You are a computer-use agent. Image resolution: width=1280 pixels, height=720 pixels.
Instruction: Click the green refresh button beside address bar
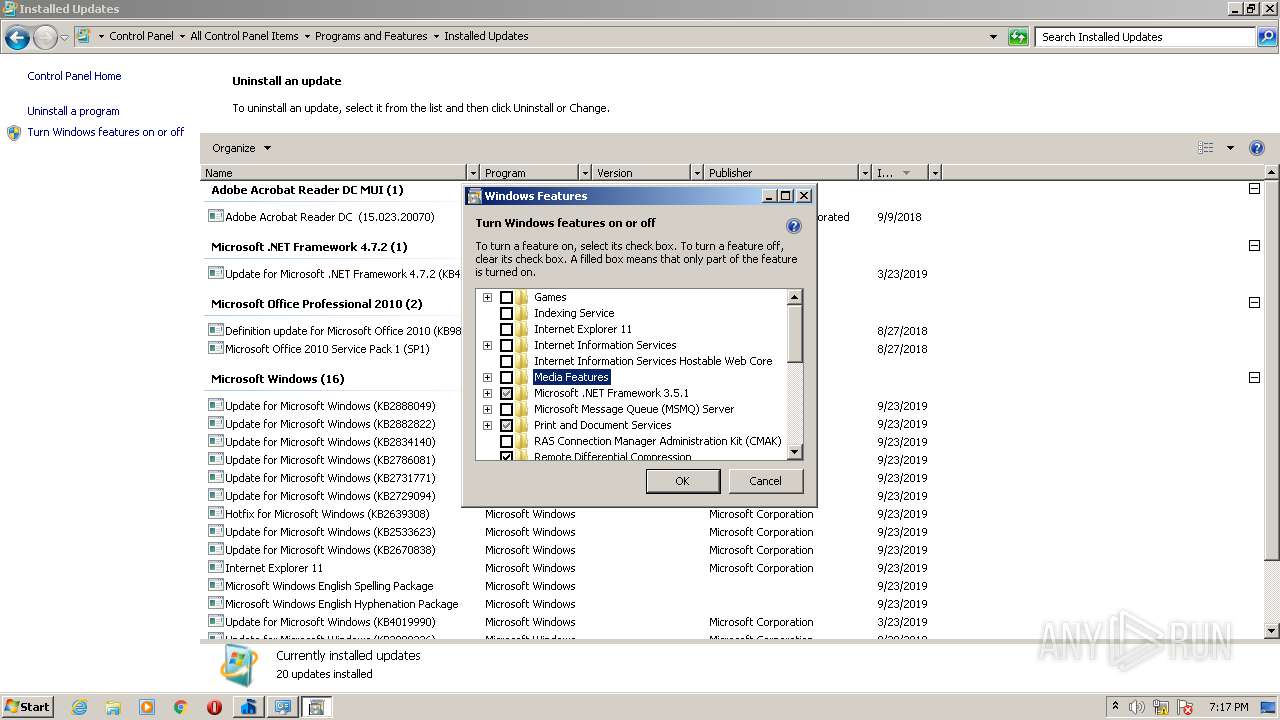[1018, 37]
